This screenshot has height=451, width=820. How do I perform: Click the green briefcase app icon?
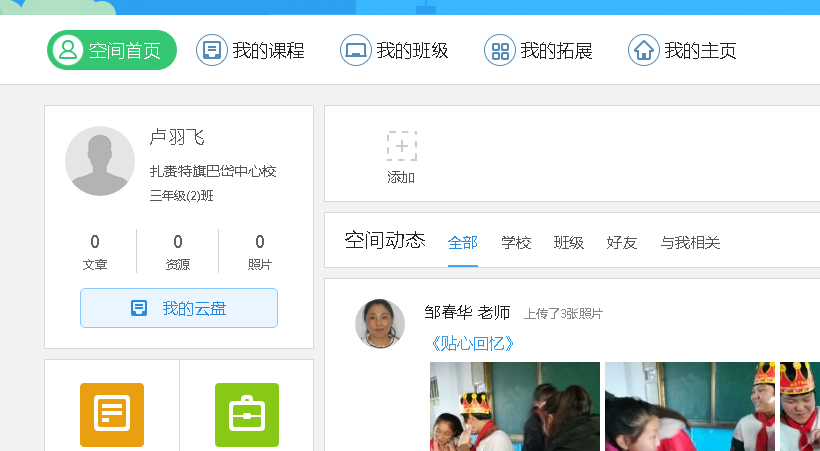247,415
